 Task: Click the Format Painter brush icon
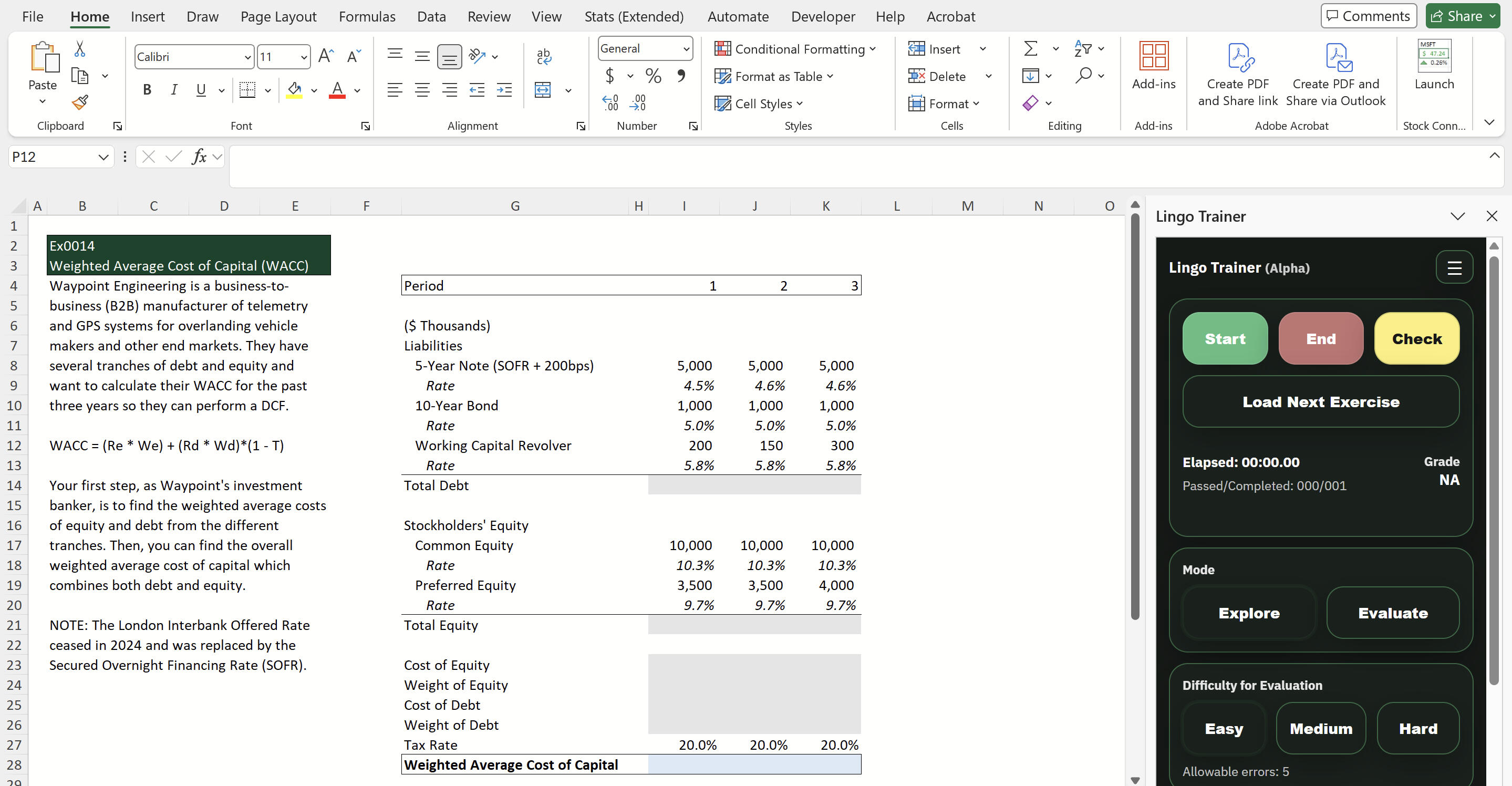coord(80,103)
